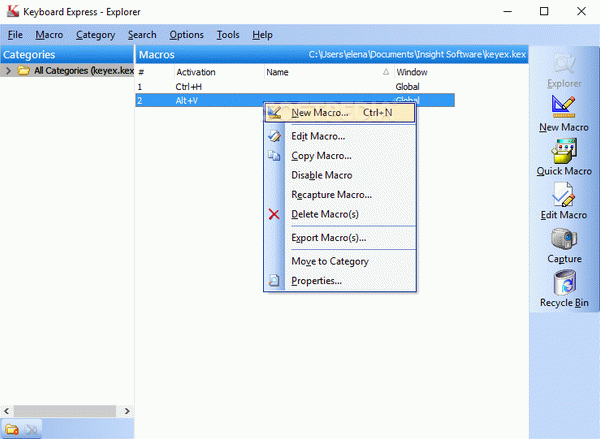Maximize the Keyboard Express window

click(544, 11)
